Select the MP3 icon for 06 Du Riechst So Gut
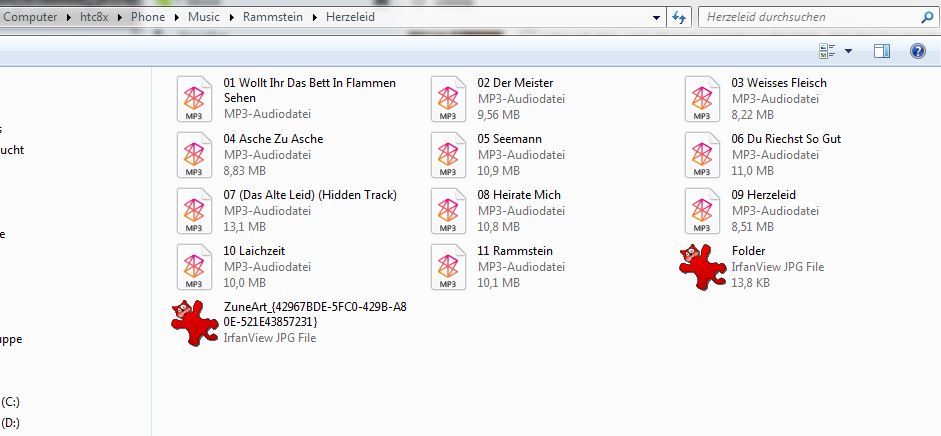 tap(702, 155)
